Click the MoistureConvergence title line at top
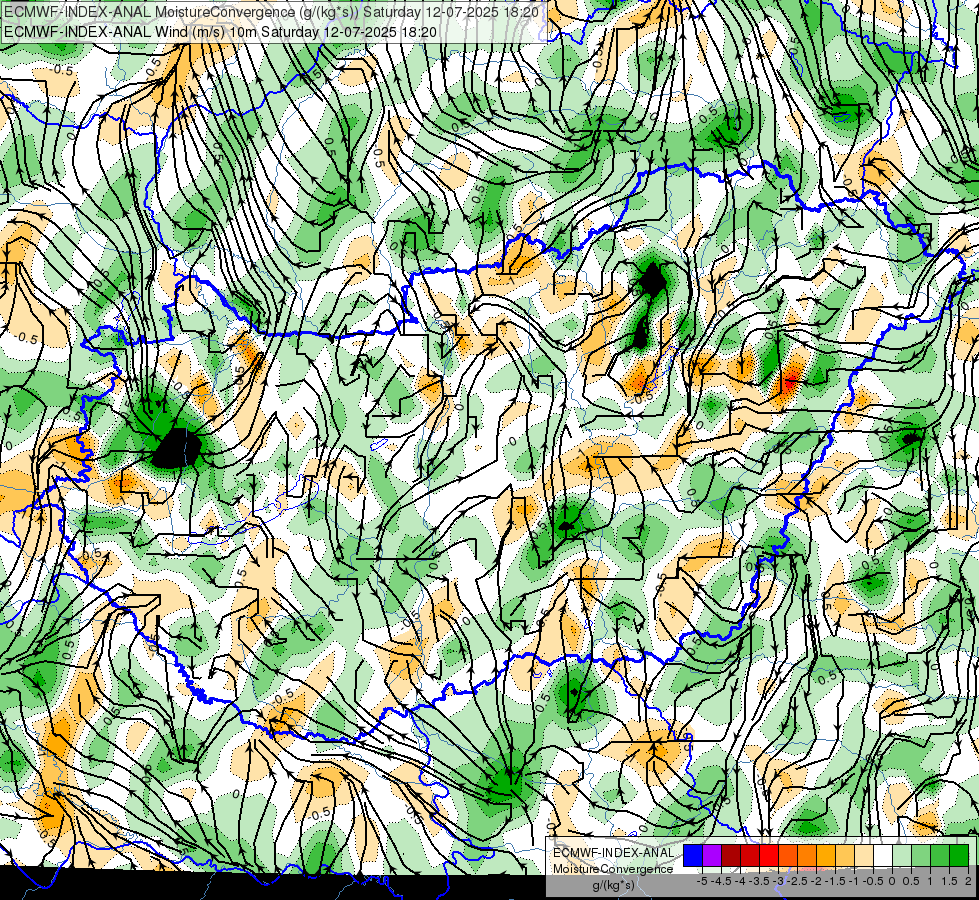This screenshot has width=979, height=900. (x=274, y=12)
